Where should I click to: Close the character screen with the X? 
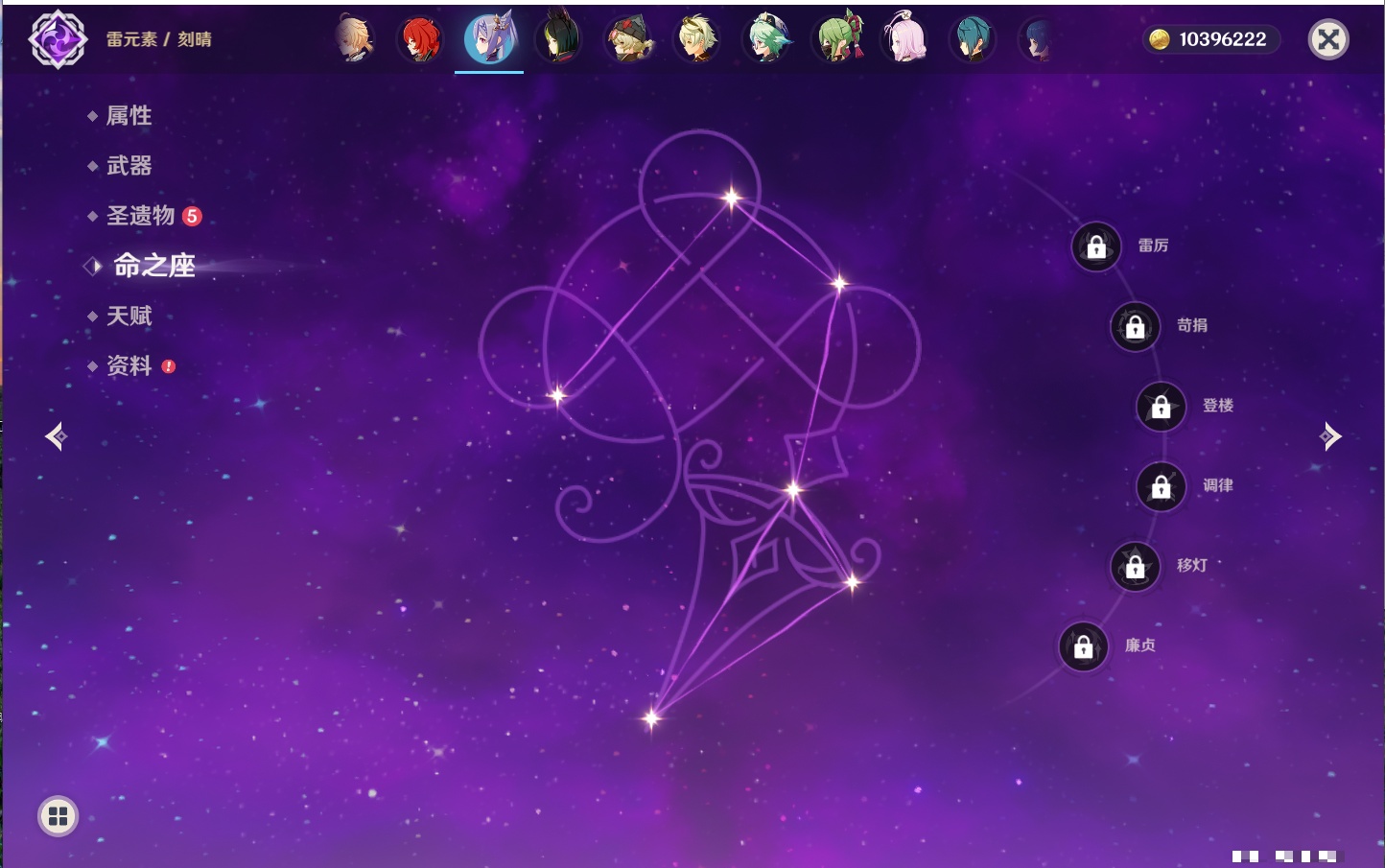tap(1328, 39)
